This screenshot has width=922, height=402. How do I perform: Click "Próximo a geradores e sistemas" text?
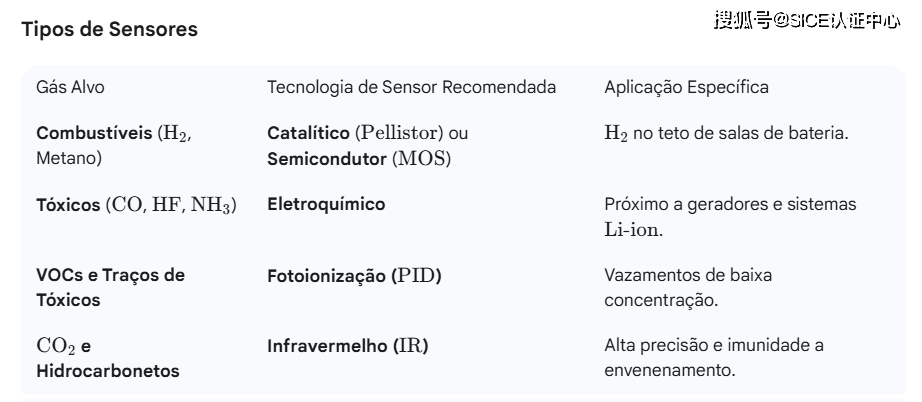click(x=730, y=204)
